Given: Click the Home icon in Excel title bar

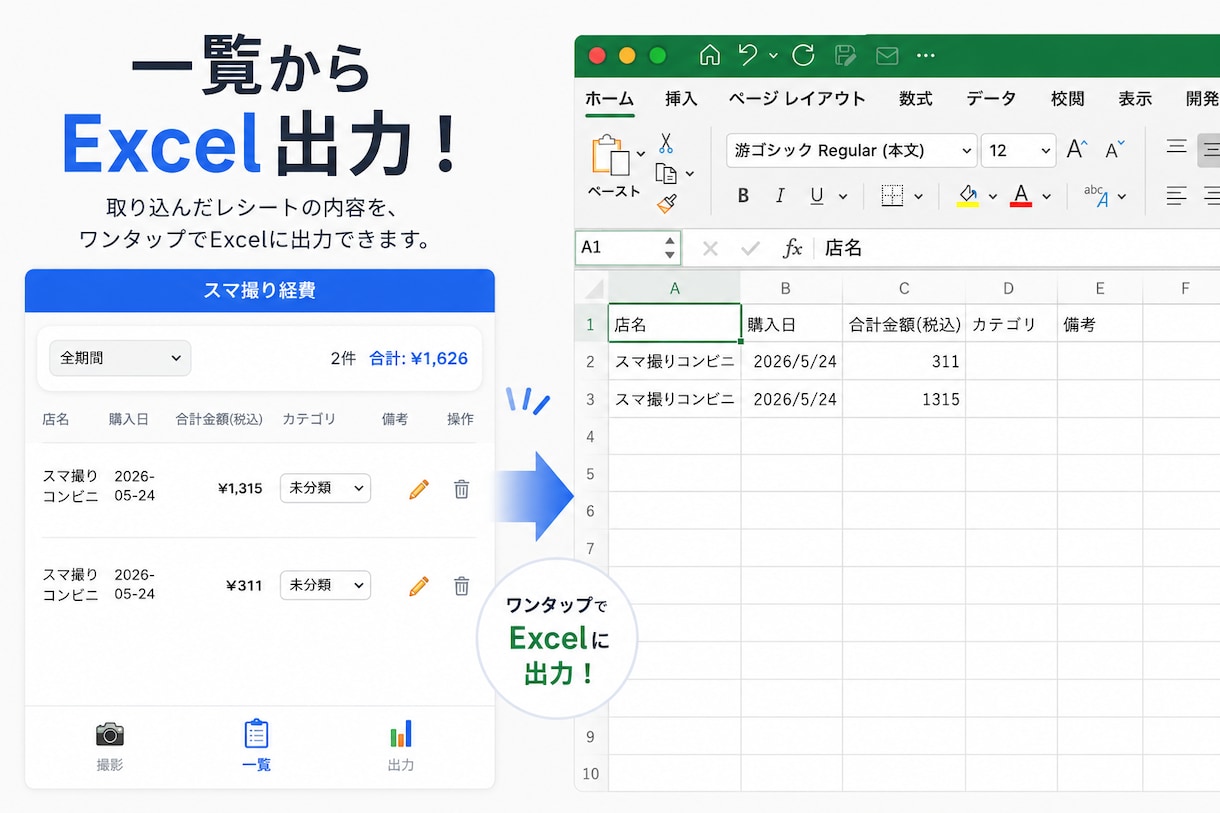Looking at the screenshot, I should point(709,56).
